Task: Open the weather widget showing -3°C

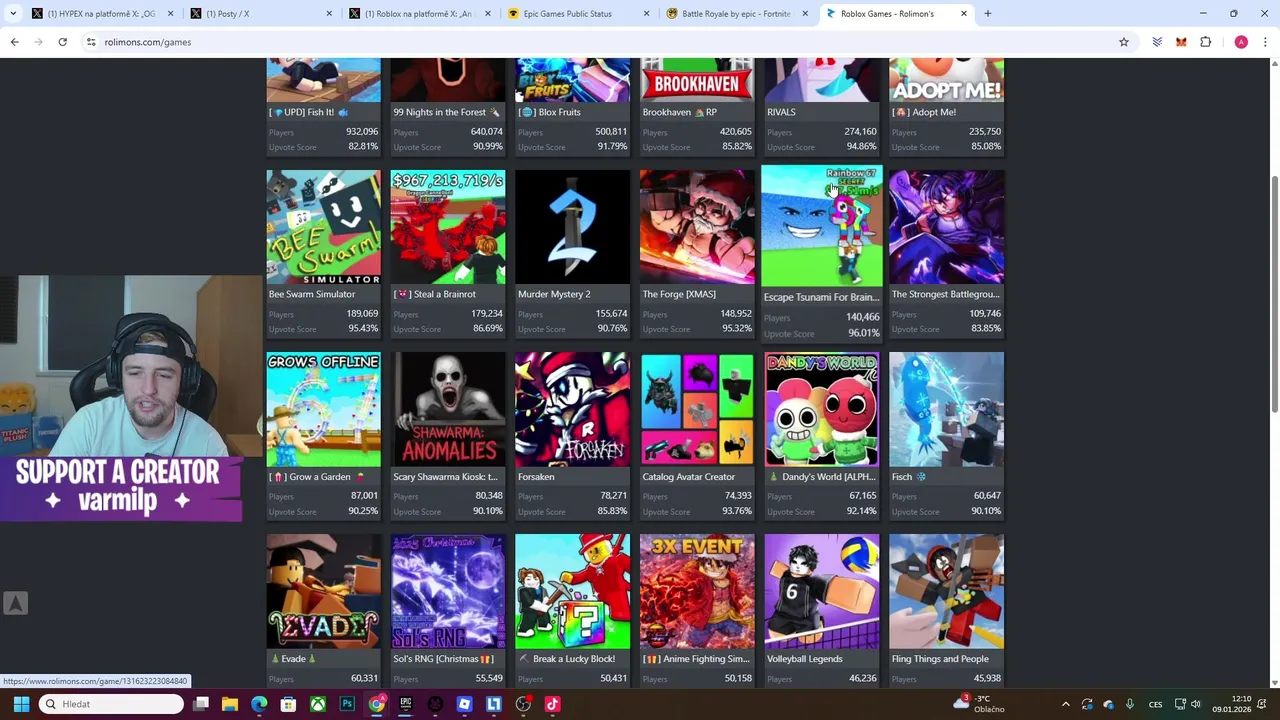Action: (979, 704)
